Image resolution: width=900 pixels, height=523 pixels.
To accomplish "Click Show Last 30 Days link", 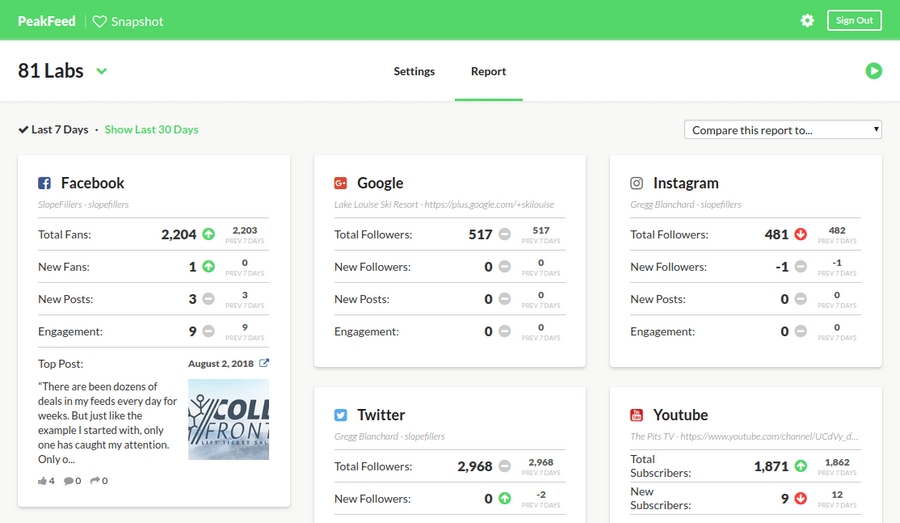I will [152, 129].
